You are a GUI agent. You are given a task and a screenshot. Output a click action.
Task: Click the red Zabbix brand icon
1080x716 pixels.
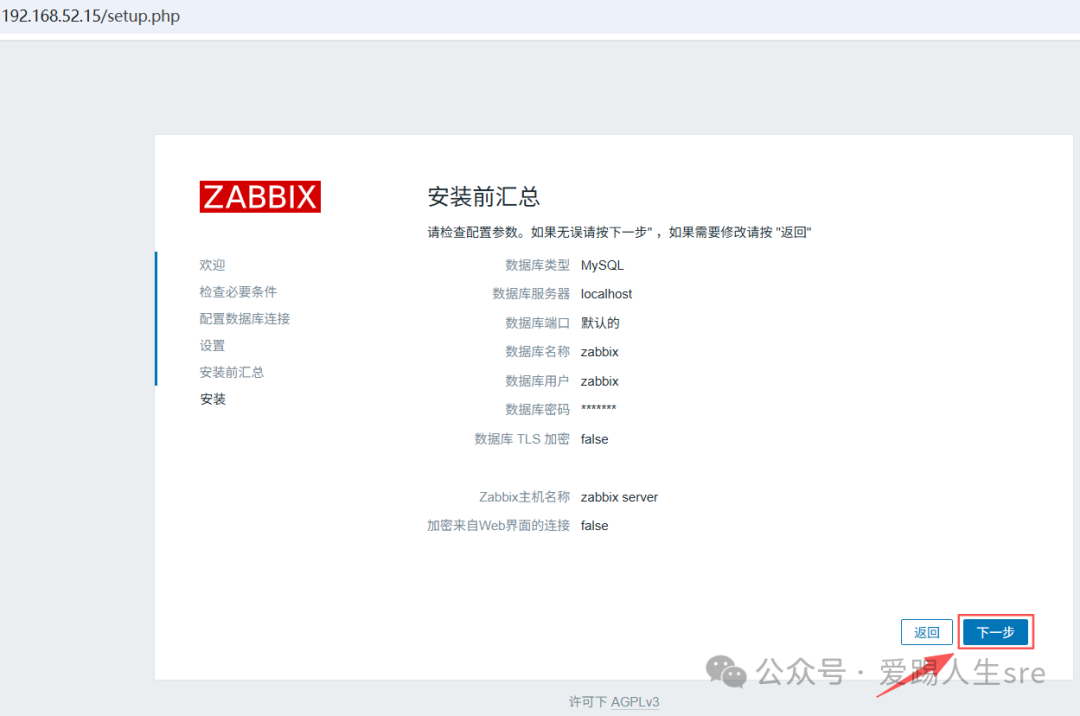click(x=260, y=196)
